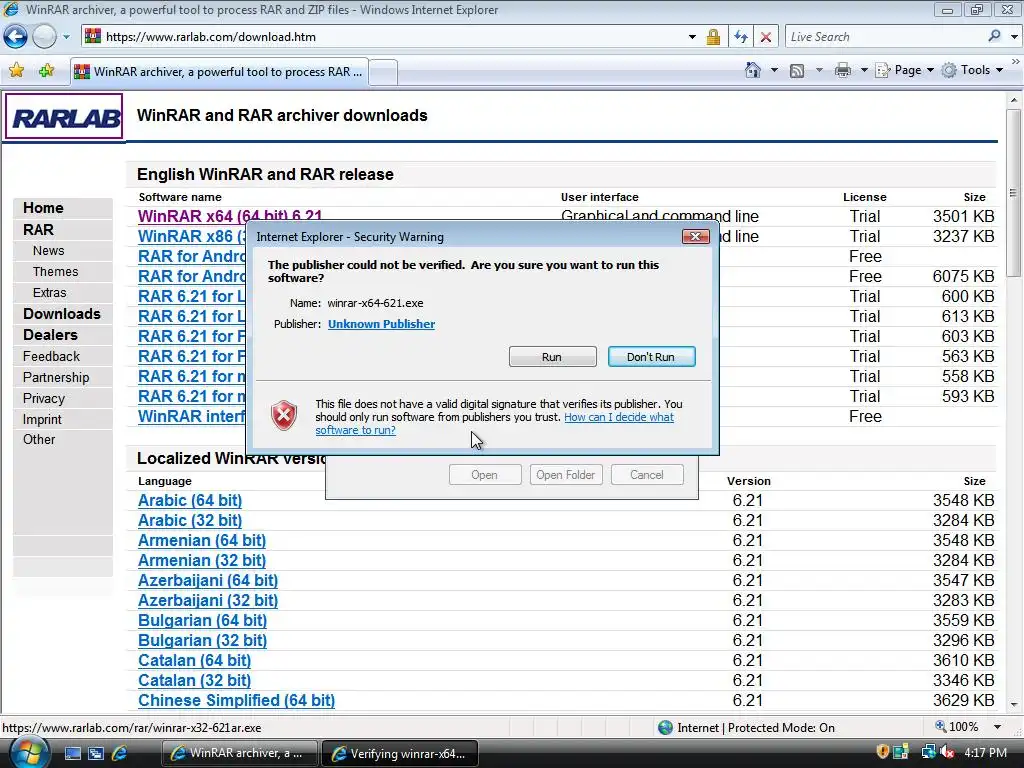Image resolution: width=1024 pixels, height=768 pixels.
Task: Switch to 'Verifying winrar-x64' taskbar button
Action: point(400,753)
